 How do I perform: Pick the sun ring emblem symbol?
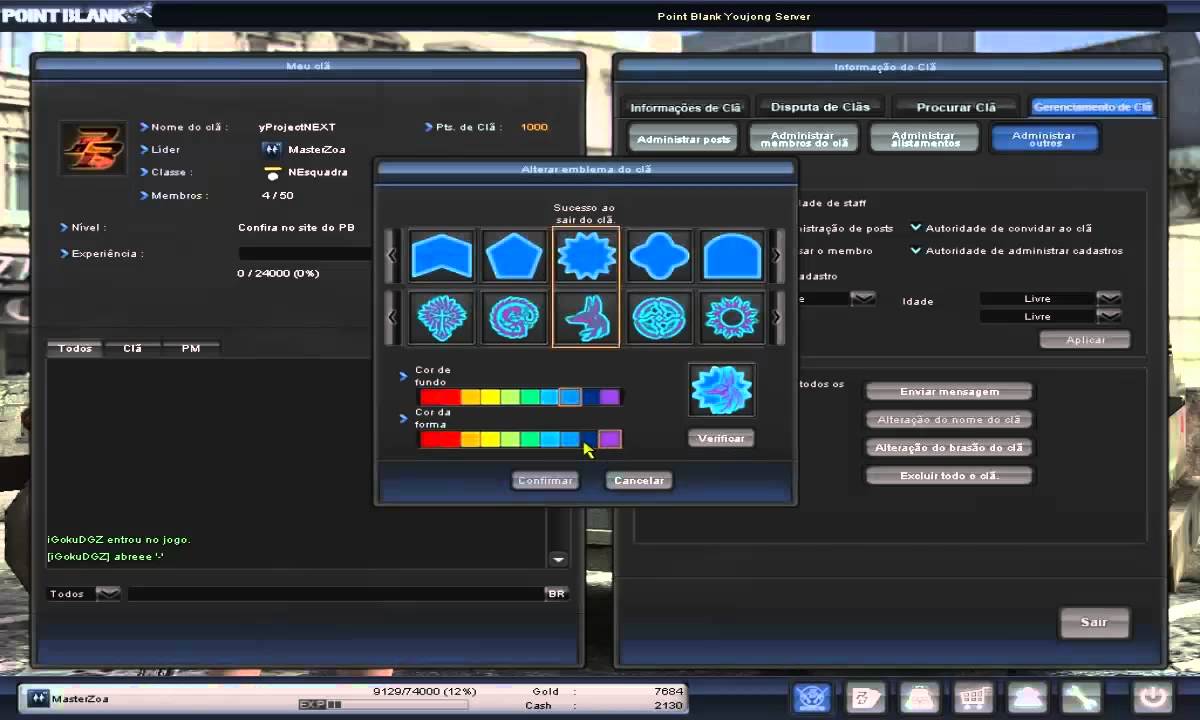733,317
